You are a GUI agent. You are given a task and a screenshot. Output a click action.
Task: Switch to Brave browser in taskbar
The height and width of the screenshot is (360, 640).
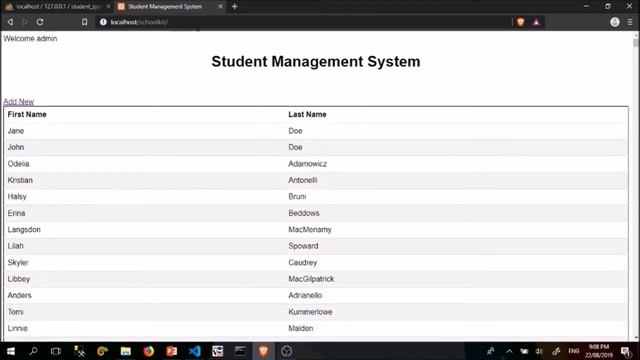click(x=264, y=351)
